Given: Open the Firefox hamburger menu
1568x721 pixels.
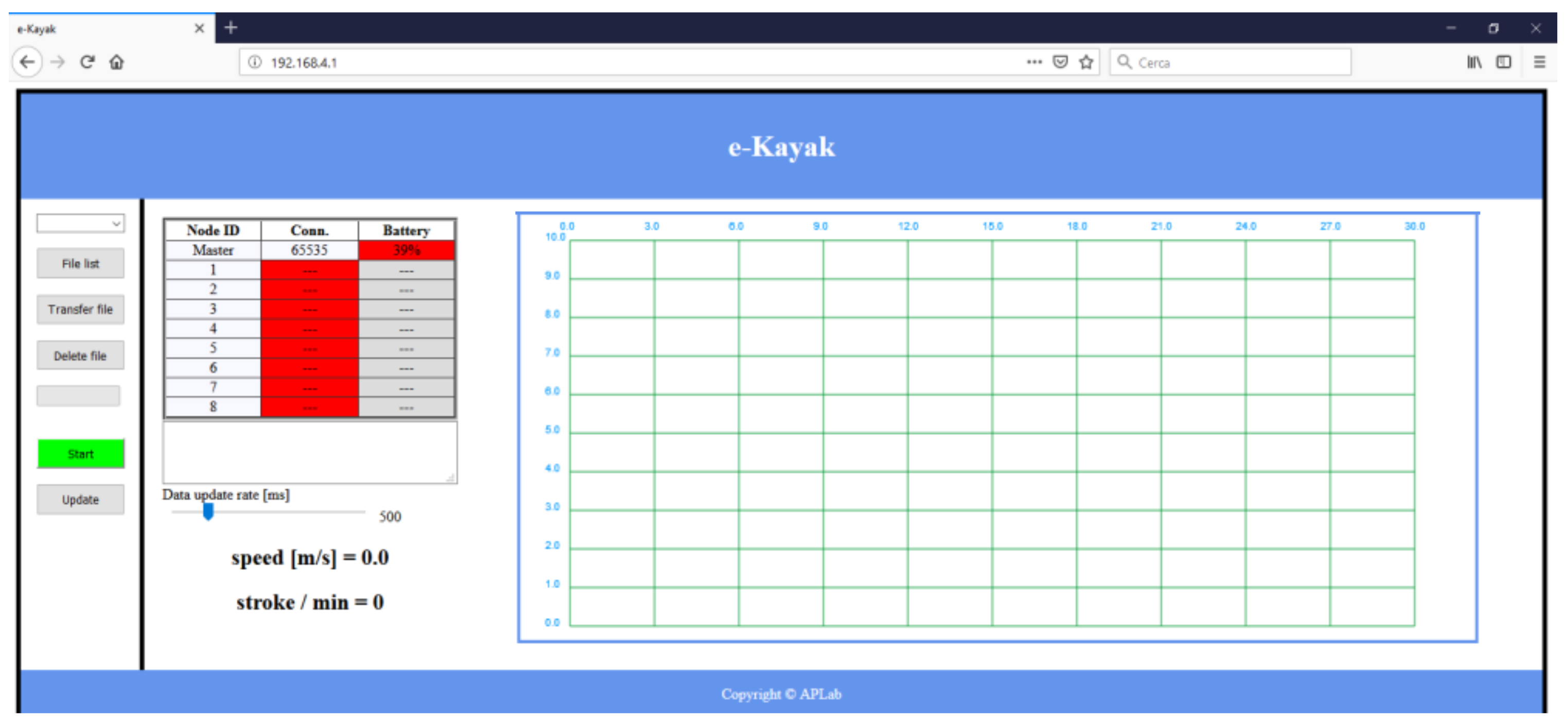Looking at the screenshot, I should pos(1539,62).
